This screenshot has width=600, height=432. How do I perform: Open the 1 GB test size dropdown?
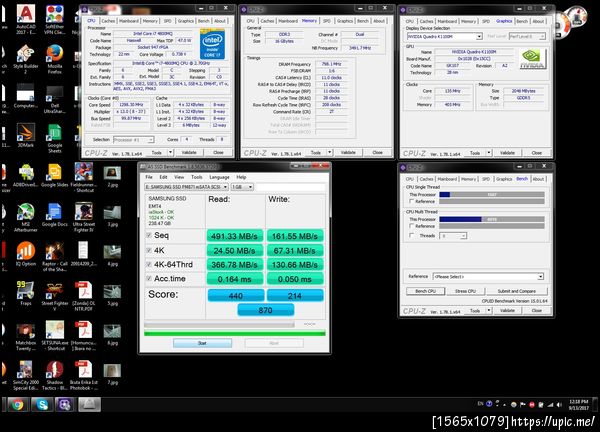242,187
